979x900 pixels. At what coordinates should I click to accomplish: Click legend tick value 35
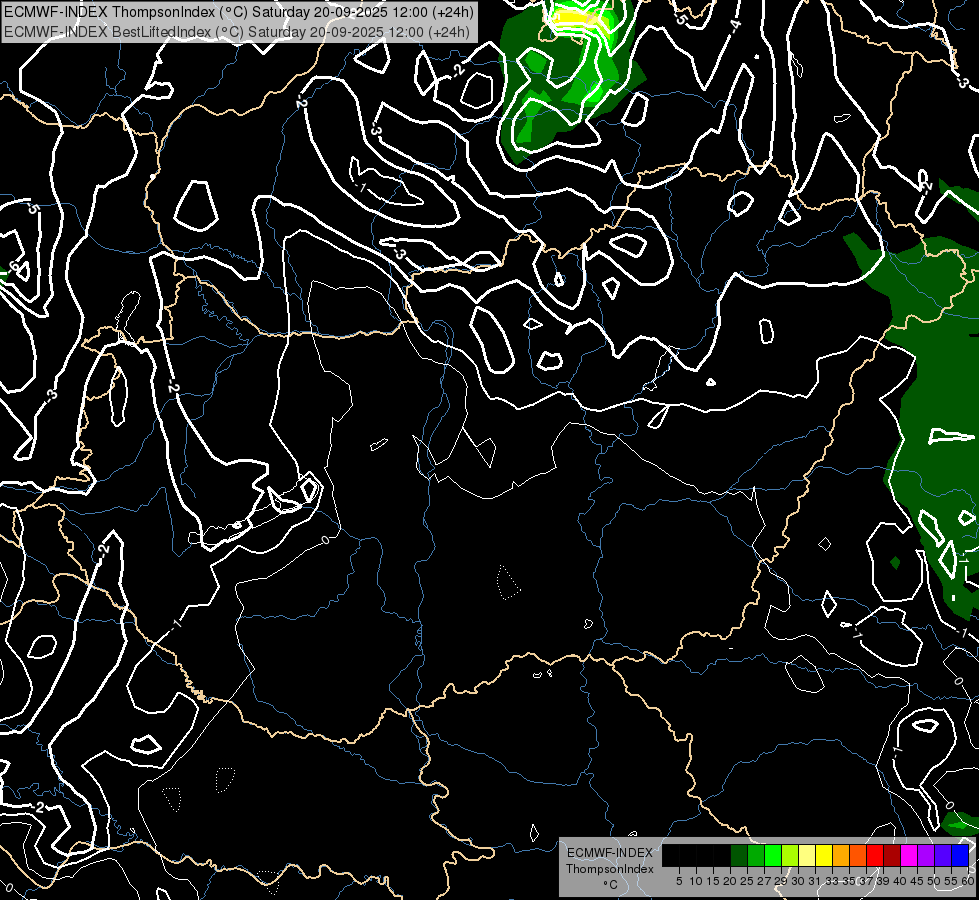tap(849, 881)
